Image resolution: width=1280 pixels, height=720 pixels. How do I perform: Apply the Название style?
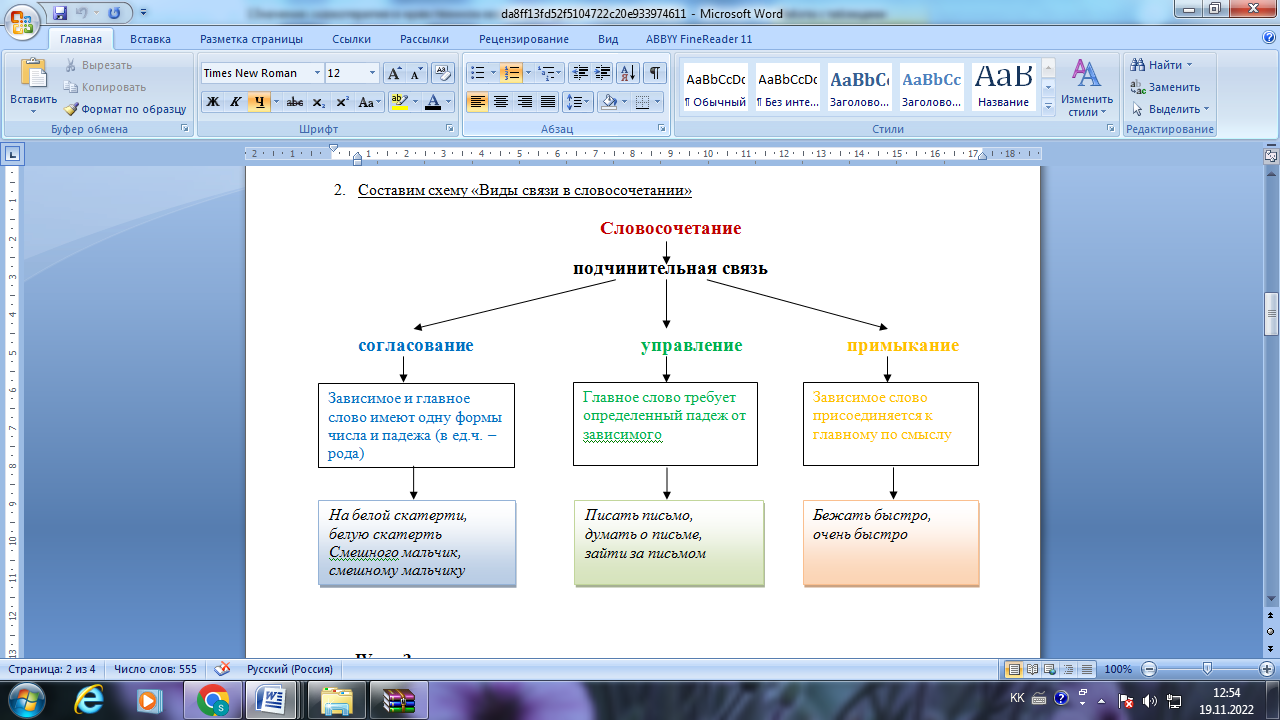(x=1004, y=88)
